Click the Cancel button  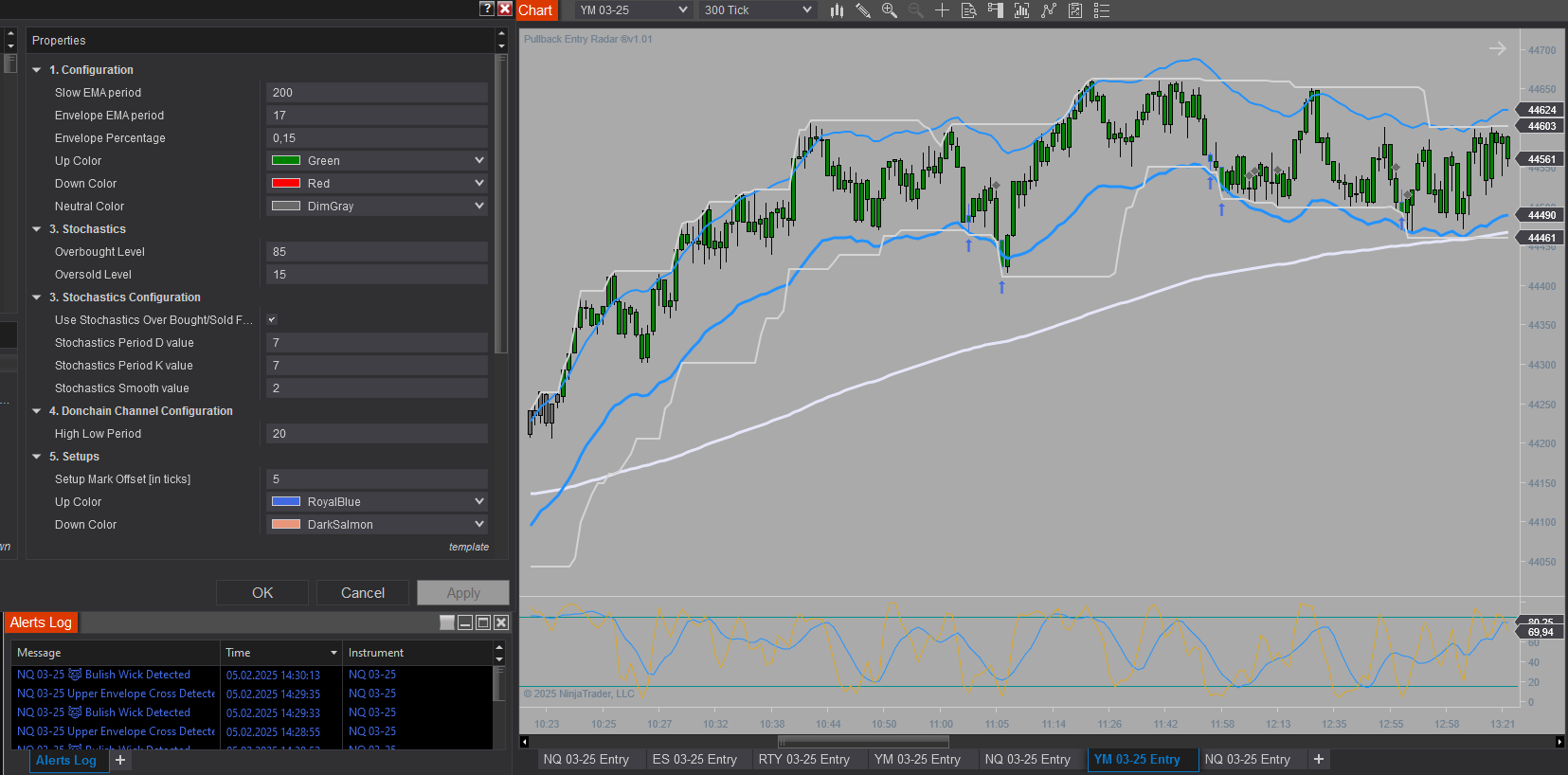[363, 592]
